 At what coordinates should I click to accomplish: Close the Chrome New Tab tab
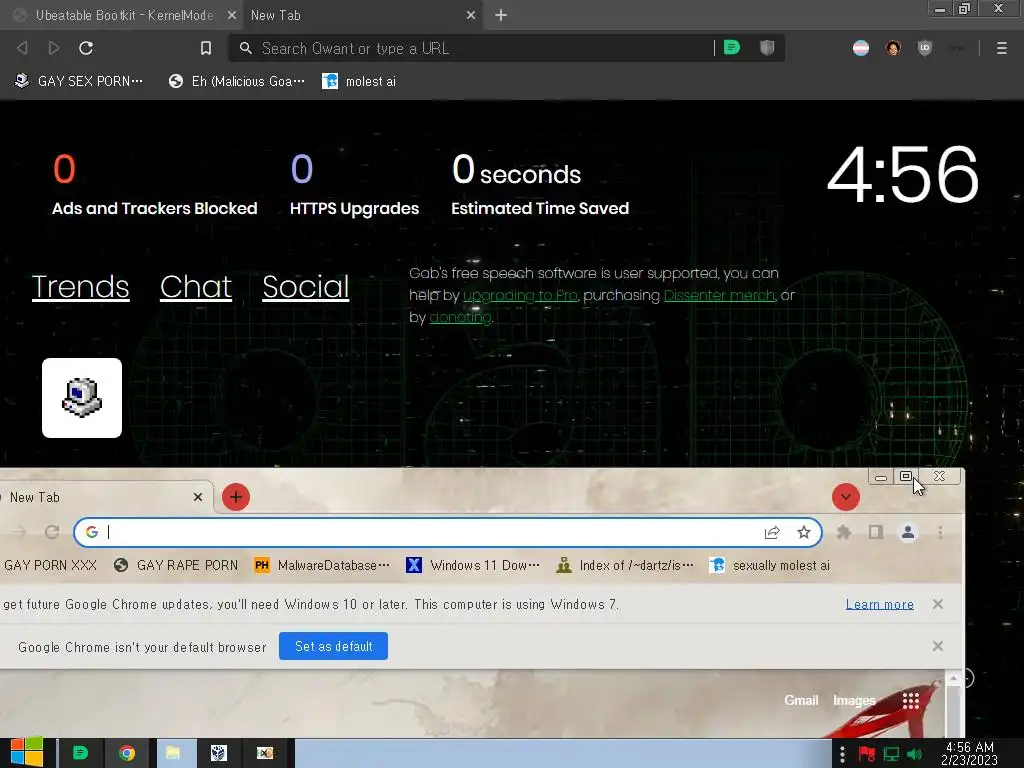[198, 497]
